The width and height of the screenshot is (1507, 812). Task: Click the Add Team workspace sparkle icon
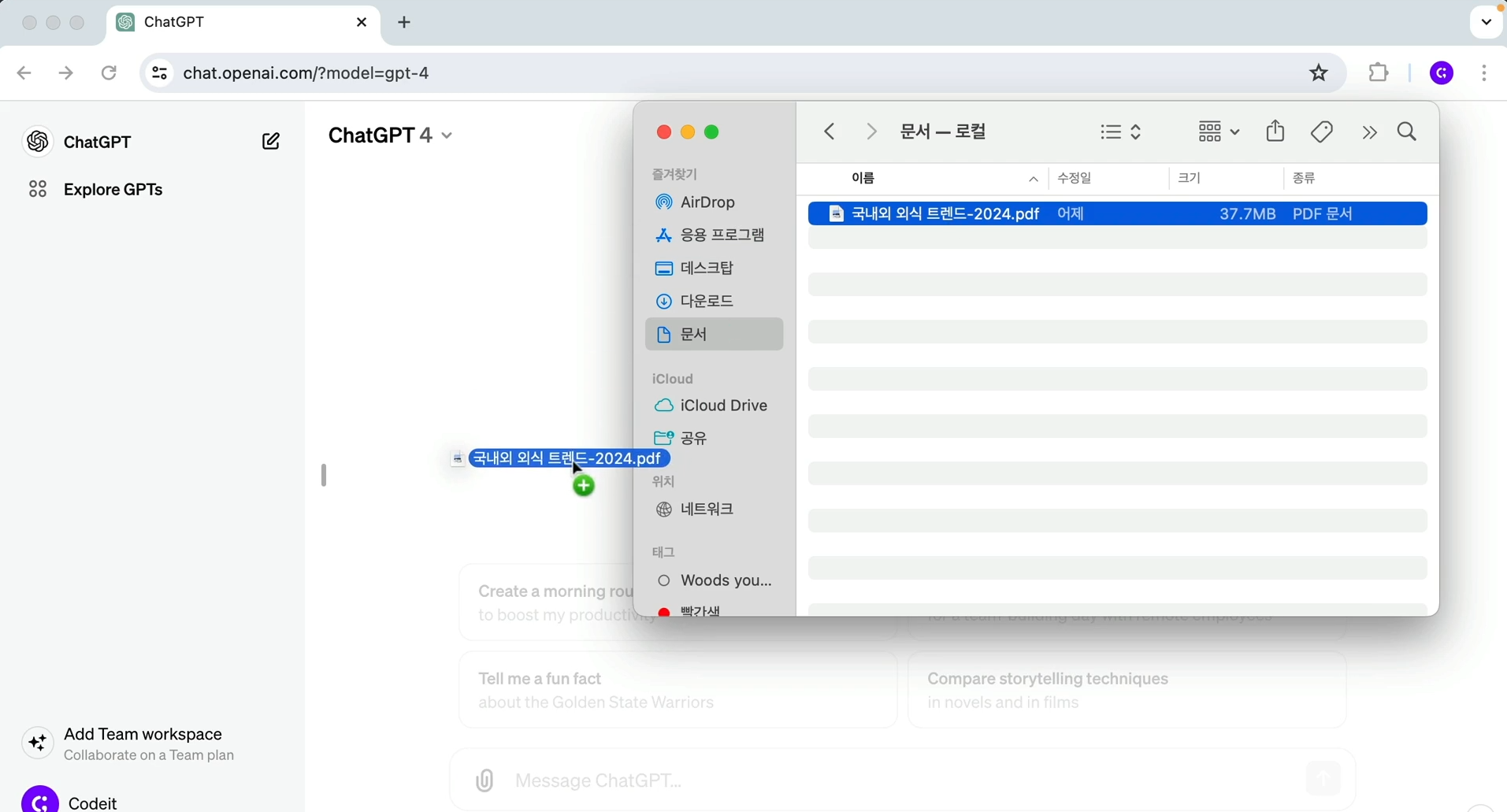point(38,743)
